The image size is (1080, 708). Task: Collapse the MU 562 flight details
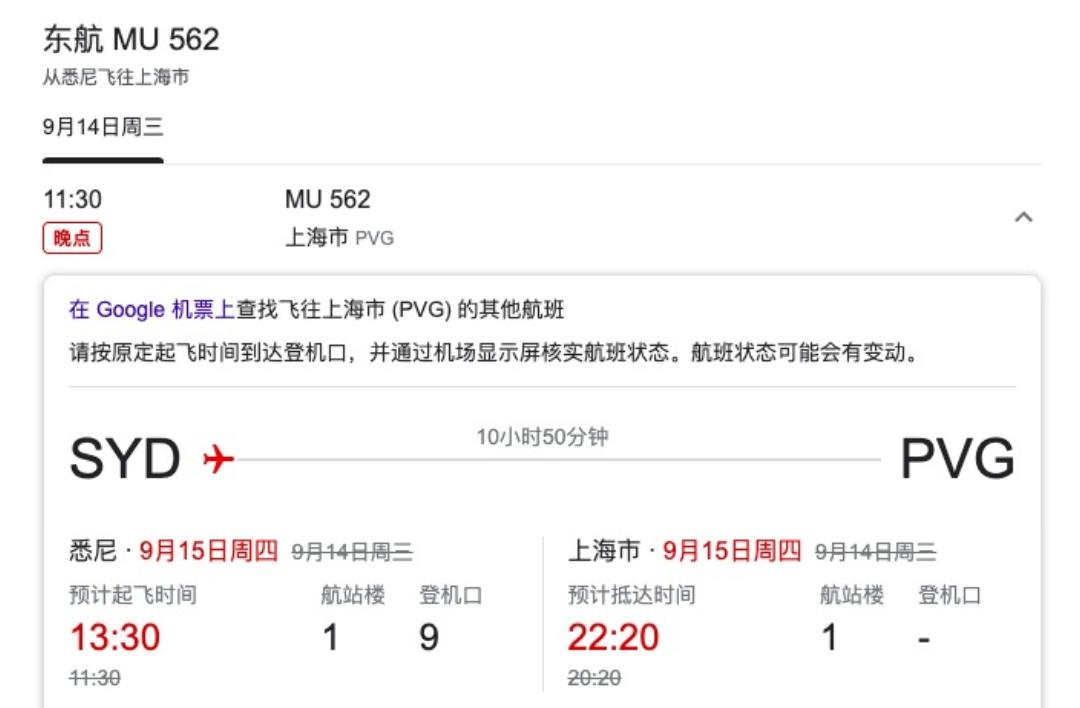click(x=1022, y=215)
